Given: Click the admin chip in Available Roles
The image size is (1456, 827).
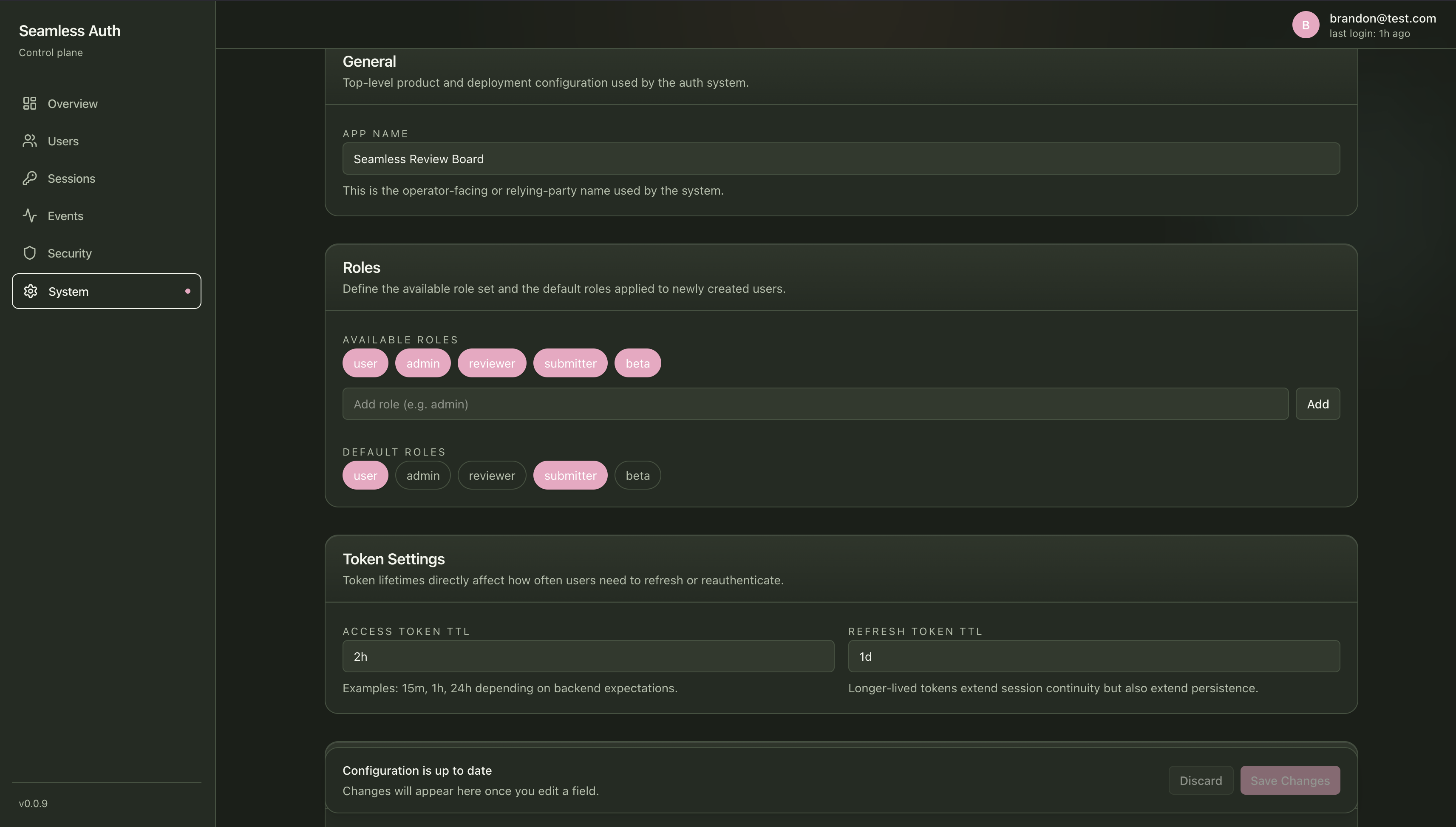Looking at the screenshot, I should [423, 363].
